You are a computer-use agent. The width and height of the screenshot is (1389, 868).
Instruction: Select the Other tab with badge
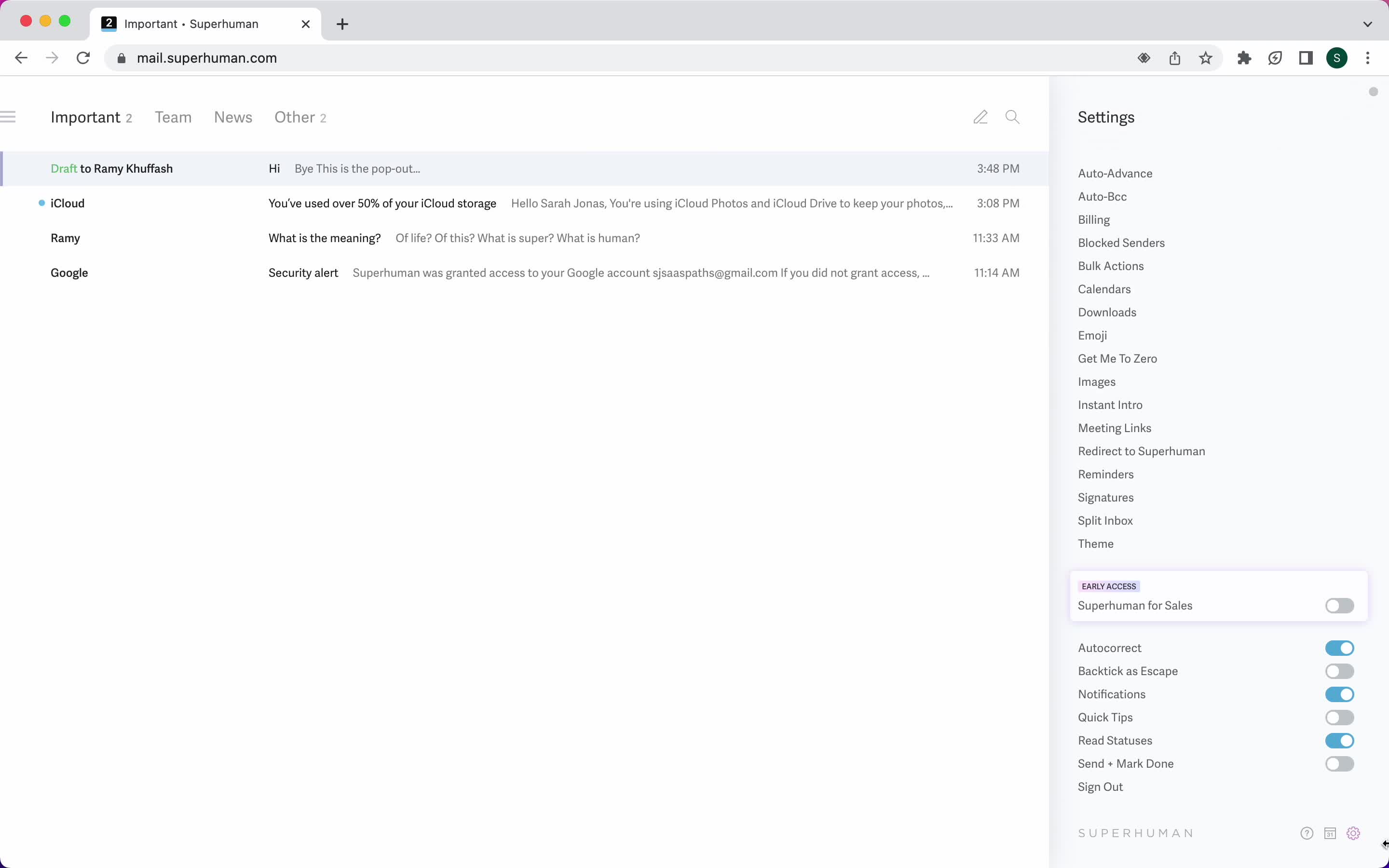click(300, 117)
